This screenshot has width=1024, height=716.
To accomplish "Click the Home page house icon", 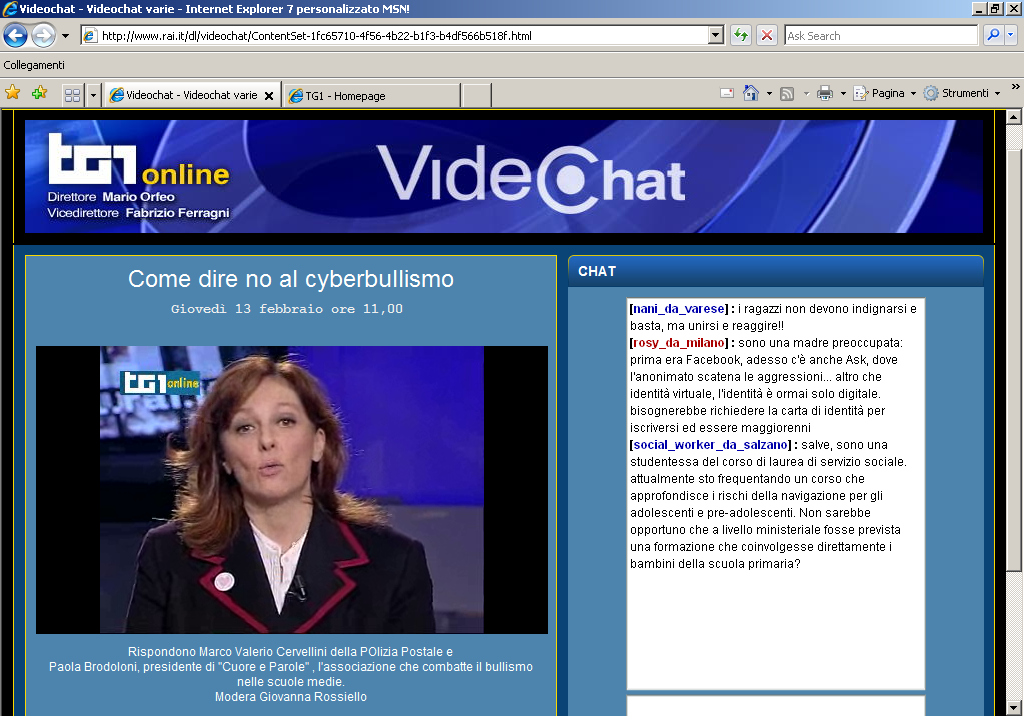I will tap(751, 93).
